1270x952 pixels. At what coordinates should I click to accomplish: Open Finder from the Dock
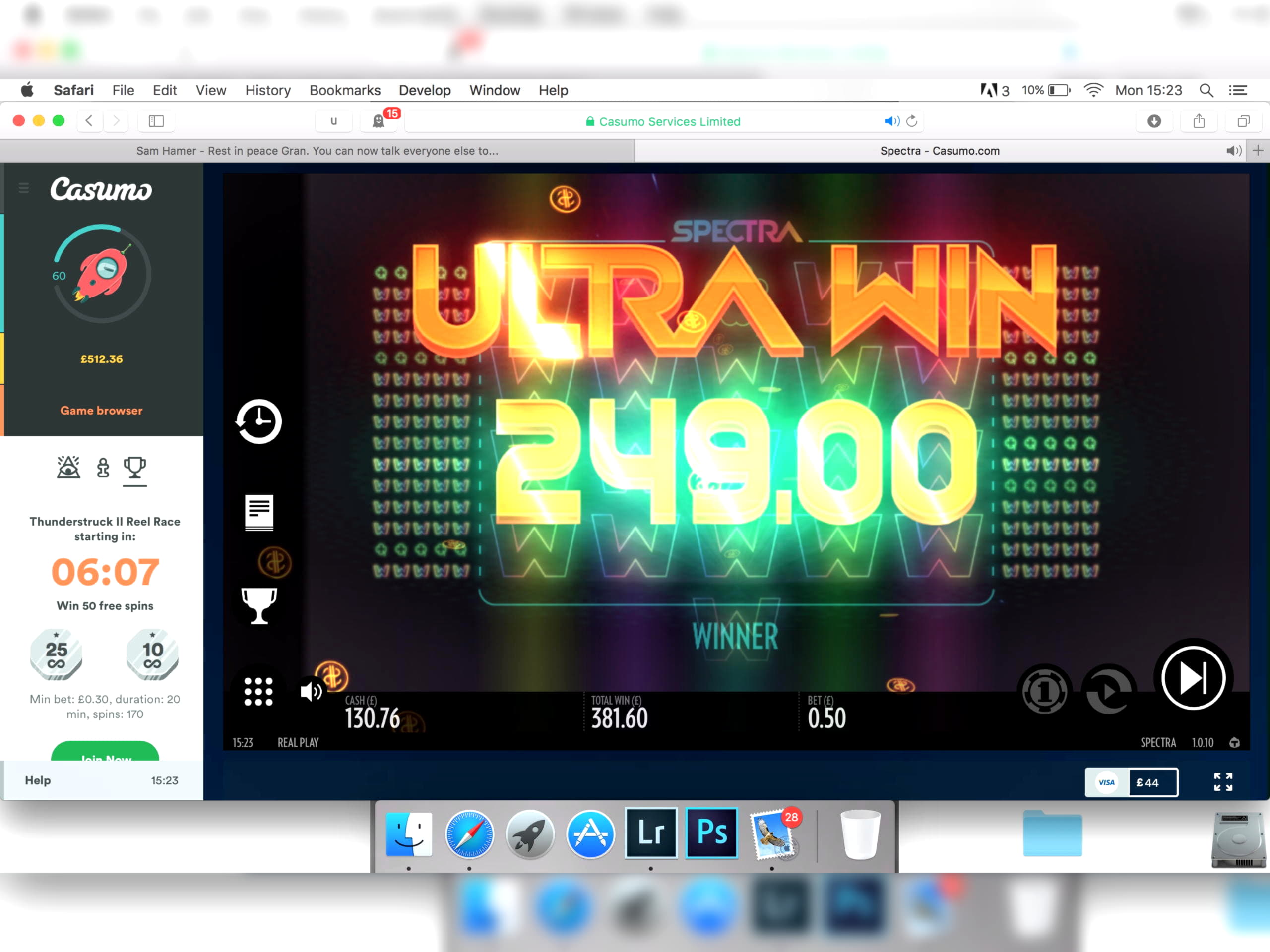click(409, 834)
